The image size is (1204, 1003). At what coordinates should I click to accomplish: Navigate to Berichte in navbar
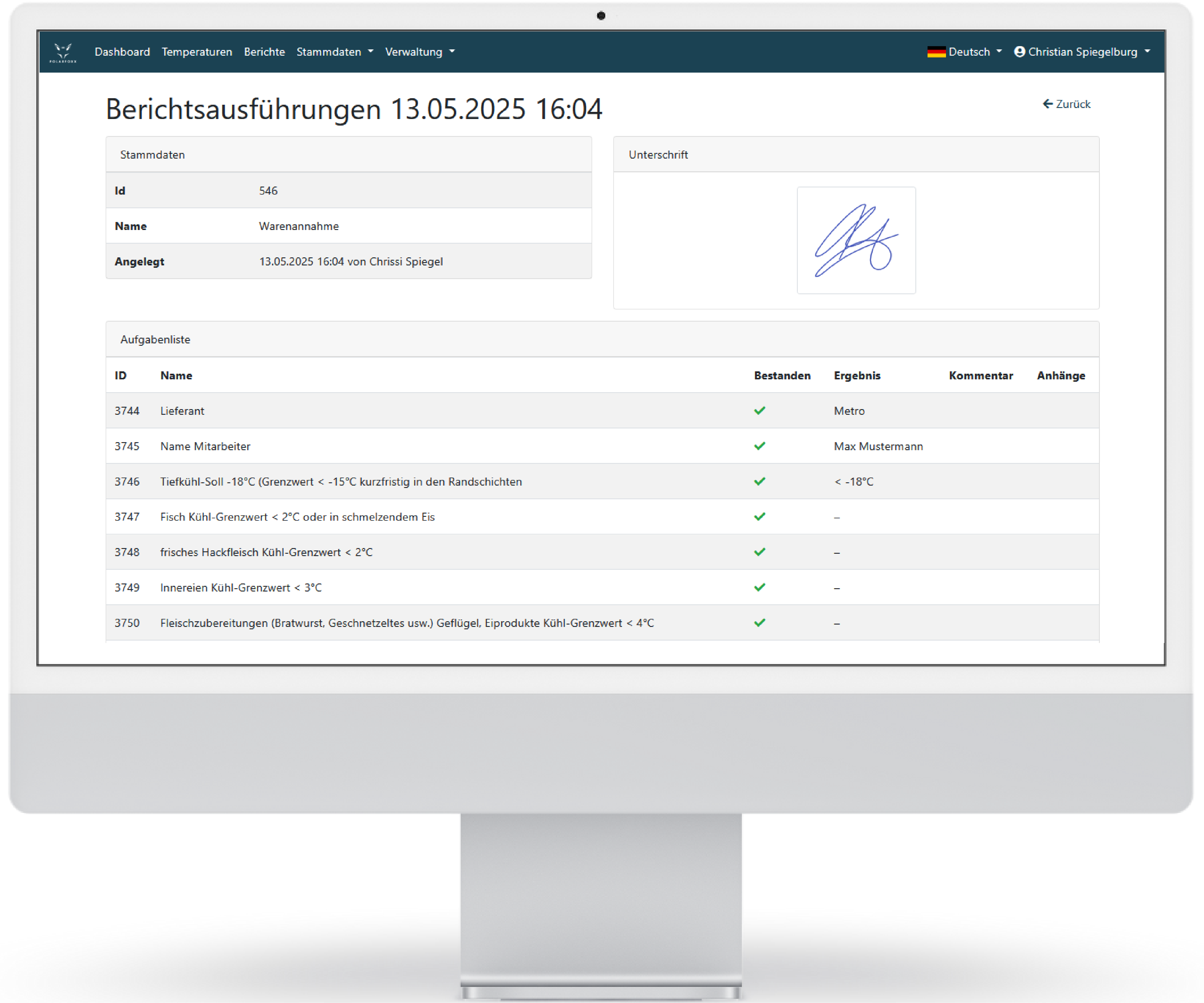pos(264,51)
